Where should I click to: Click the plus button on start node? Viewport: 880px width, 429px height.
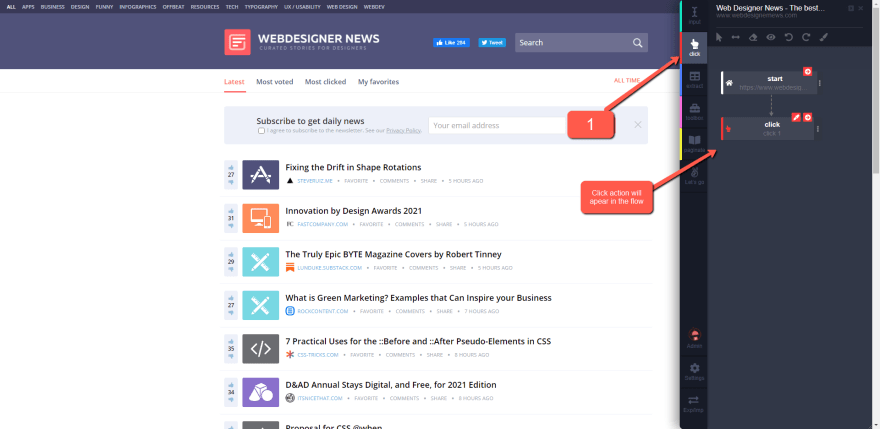808,71
